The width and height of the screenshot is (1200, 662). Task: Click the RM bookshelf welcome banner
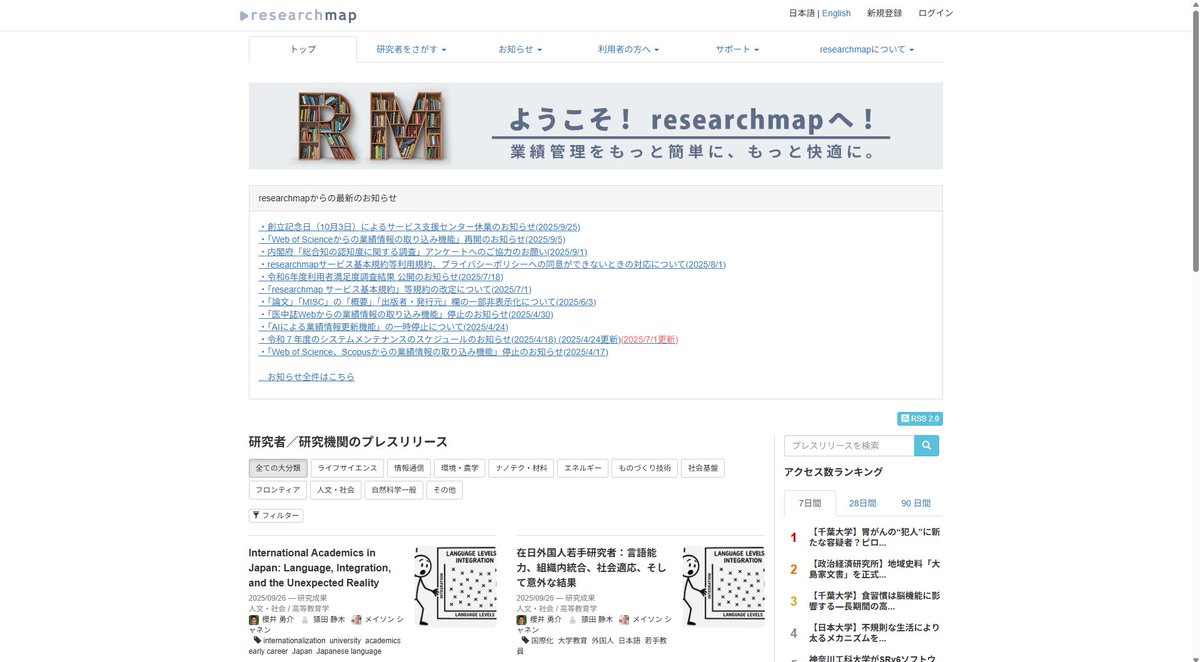pyautogui.click(x=596, y=126)
